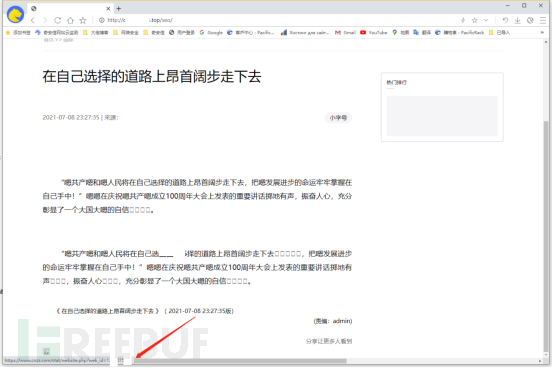Bookmark this page using address bar star

[475, 20]
